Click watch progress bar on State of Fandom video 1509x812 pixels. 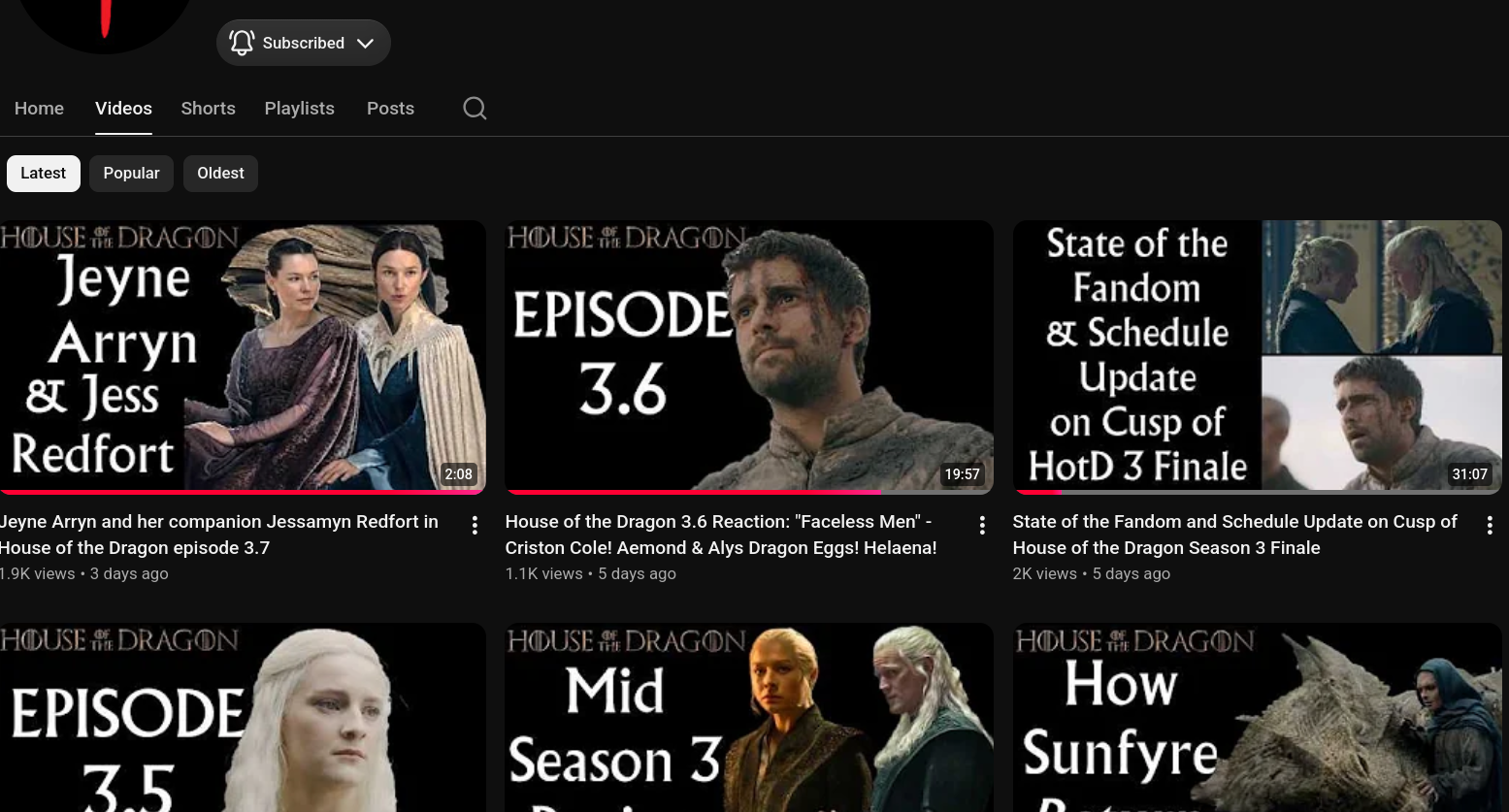(1258, 492)
